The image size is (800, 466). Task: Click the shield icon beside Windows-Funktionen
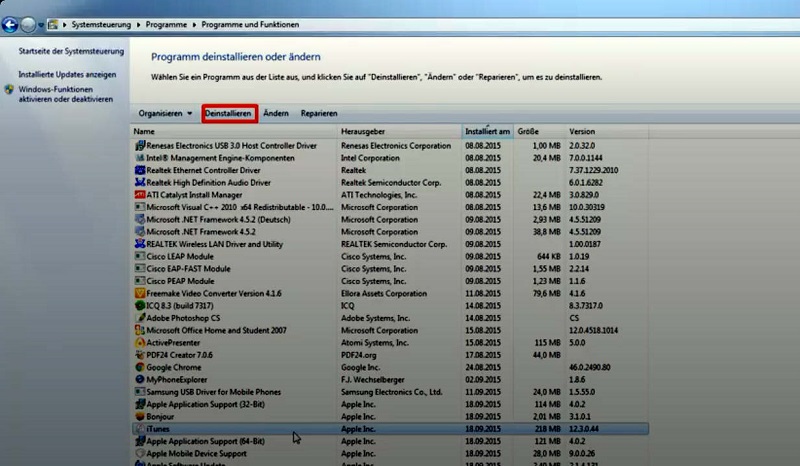(x=9, y=90)
